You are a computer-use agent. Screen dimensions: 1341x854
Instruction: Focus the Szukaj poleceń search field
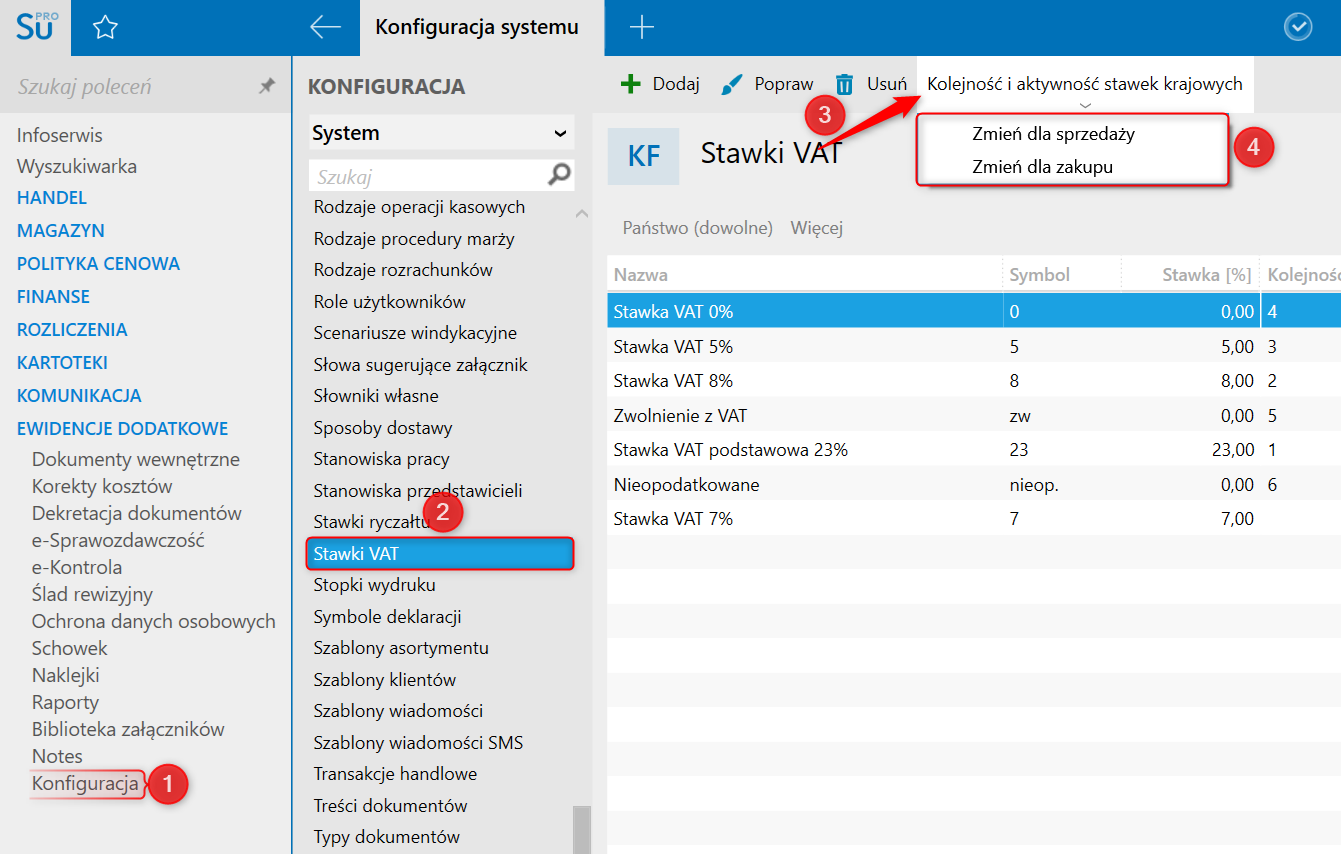(130, 87)
